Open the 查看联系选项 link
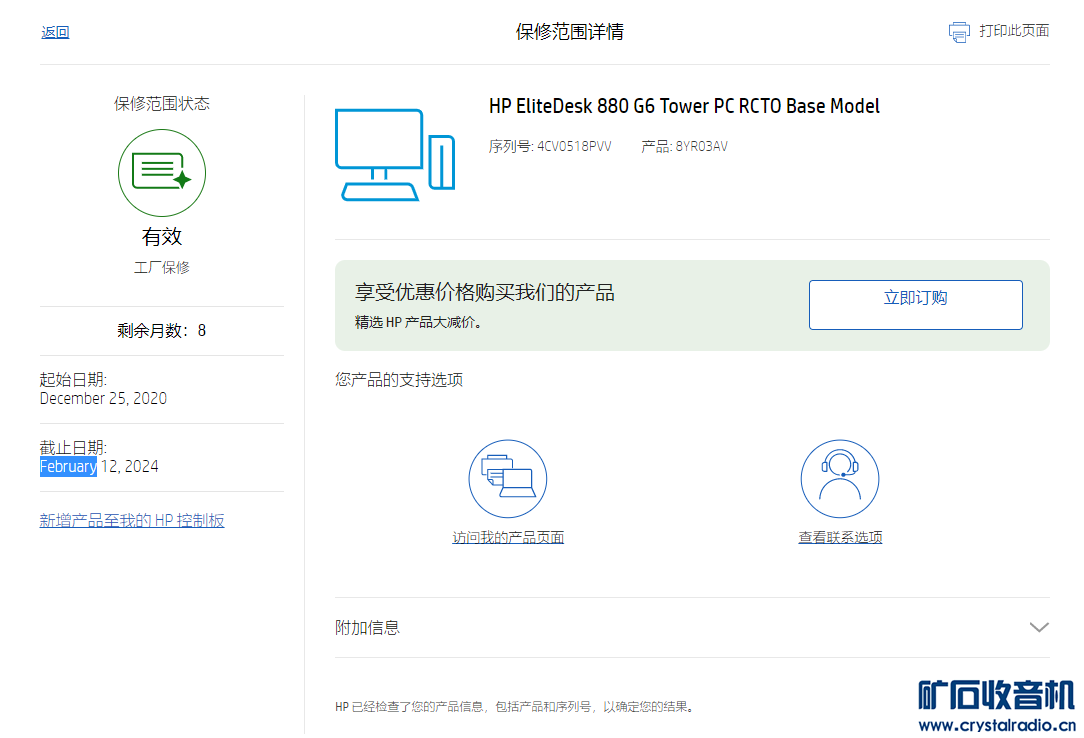This screenshot has height=738, width=1084. [x=840, y=538]
